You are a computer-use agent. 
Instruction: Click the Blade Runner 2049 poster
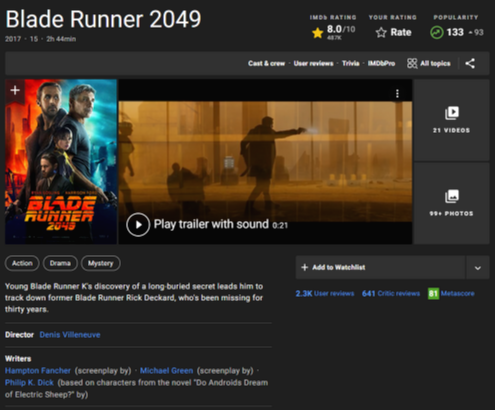tap(61, 162)
